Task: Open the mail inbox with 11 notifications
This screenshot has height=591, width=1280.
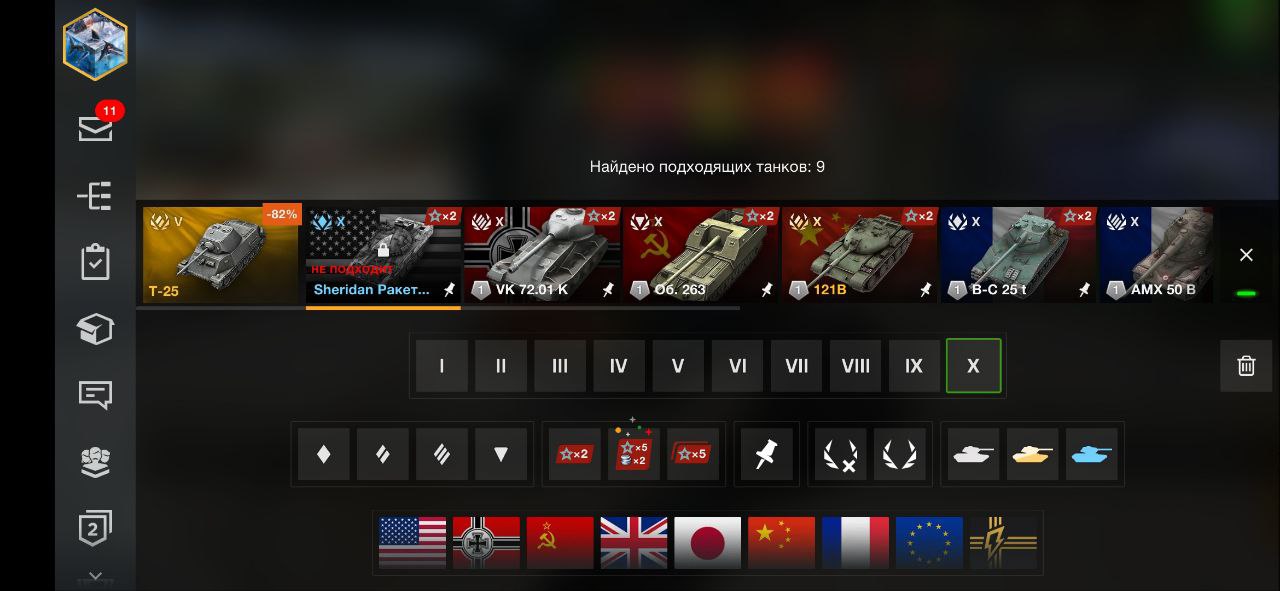Action: pyautogui.click(x=96, y=125)
